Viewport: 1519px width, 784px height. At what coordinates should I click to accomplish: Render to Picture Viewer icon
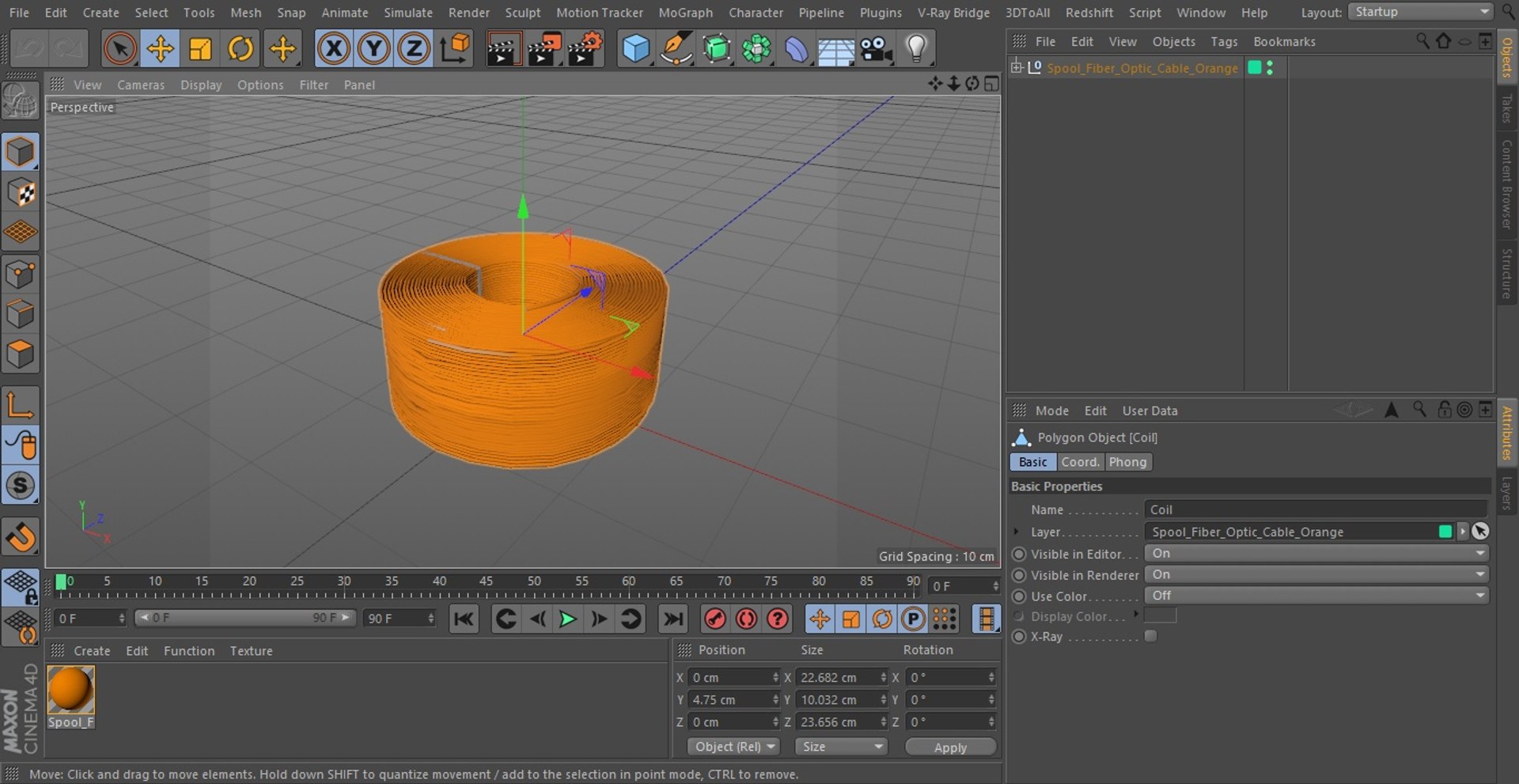tap(544, 49)
